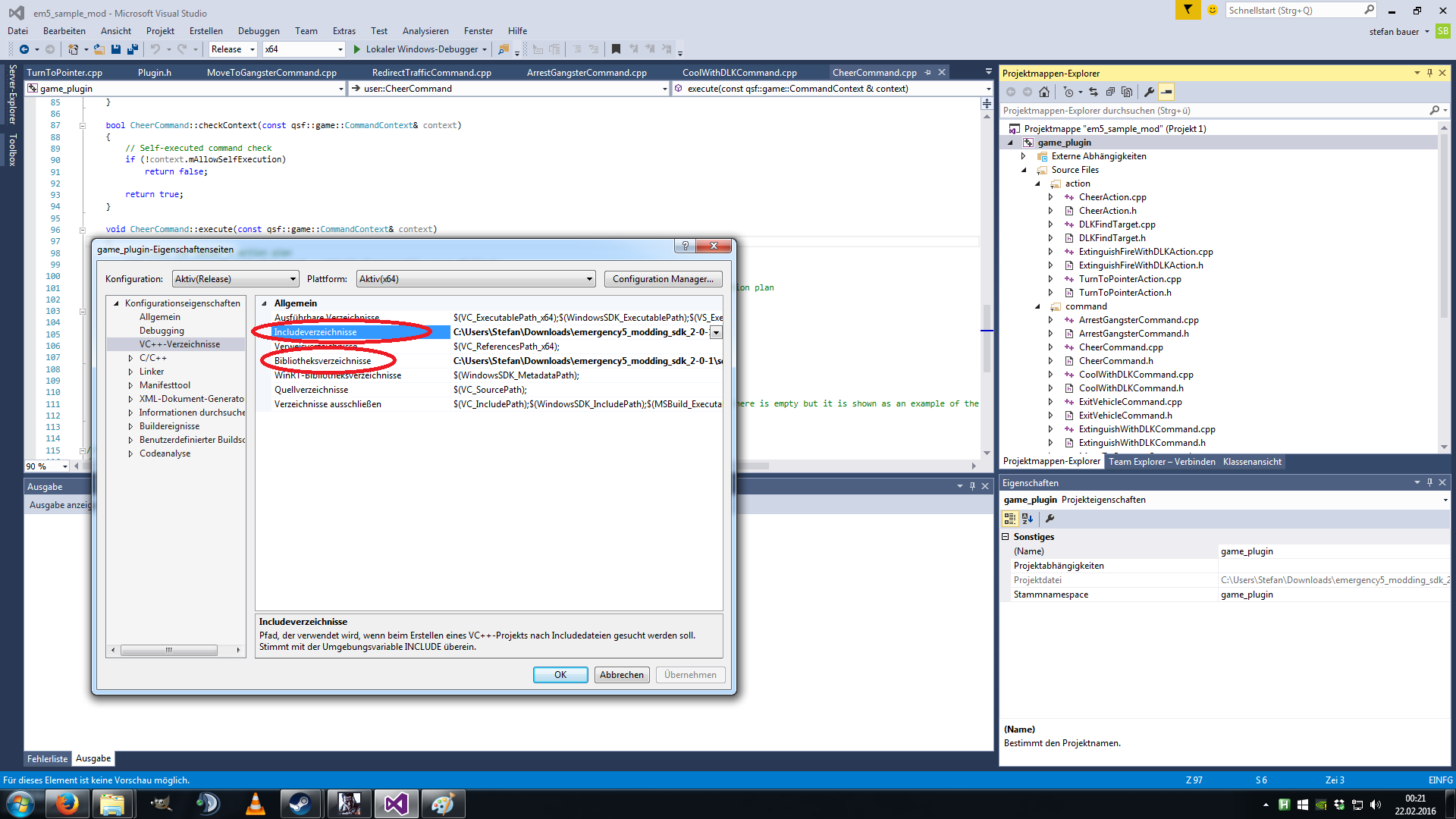Open VLC media player from taskbar
The width and height of the screenshot is (1456, 819).
255,804
